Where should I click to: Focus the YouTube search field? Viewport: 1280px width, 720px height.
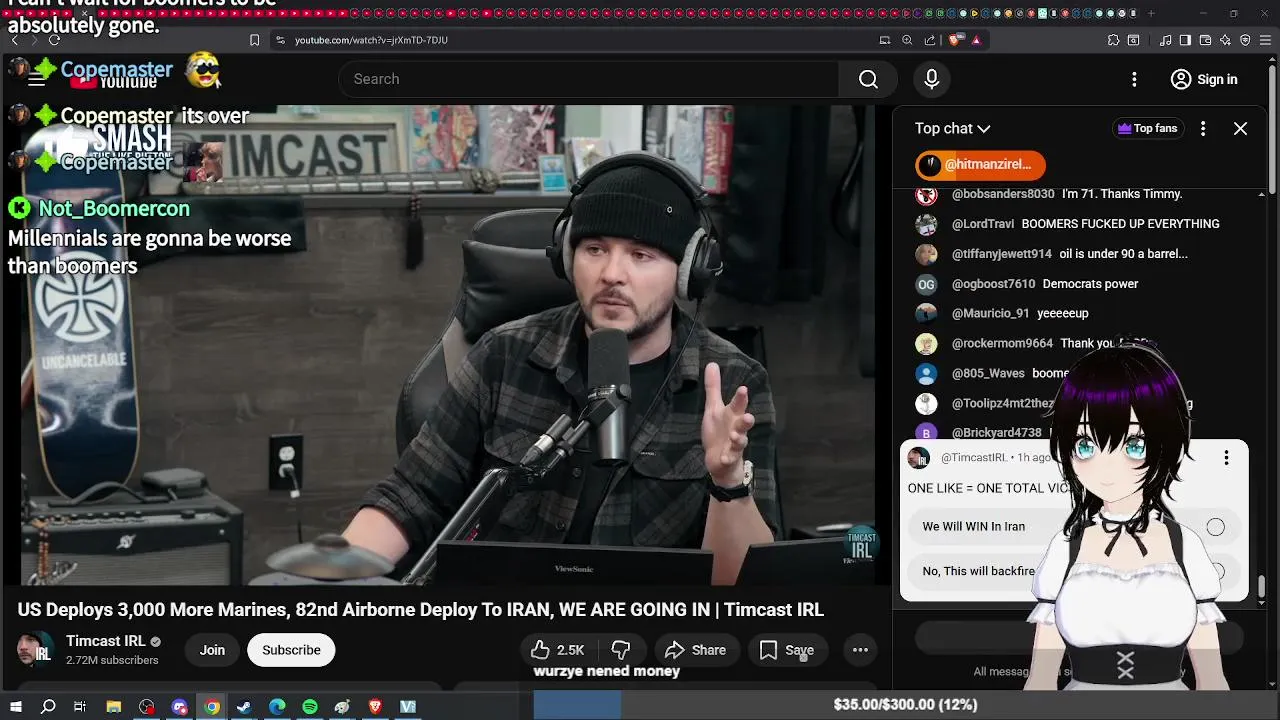pyautogui.click(x=590, y=79)
